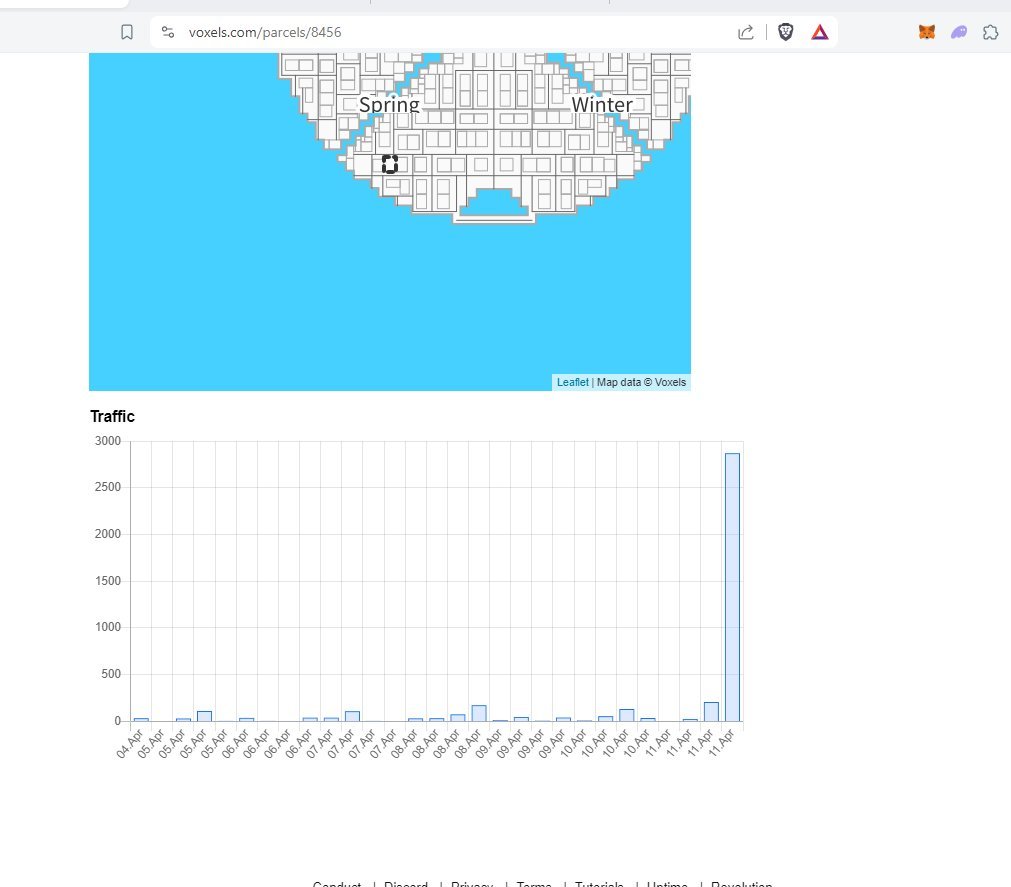Open the Terms footer link
Viewport: 1011px width, 887px height.
click(x=534, y=884)
